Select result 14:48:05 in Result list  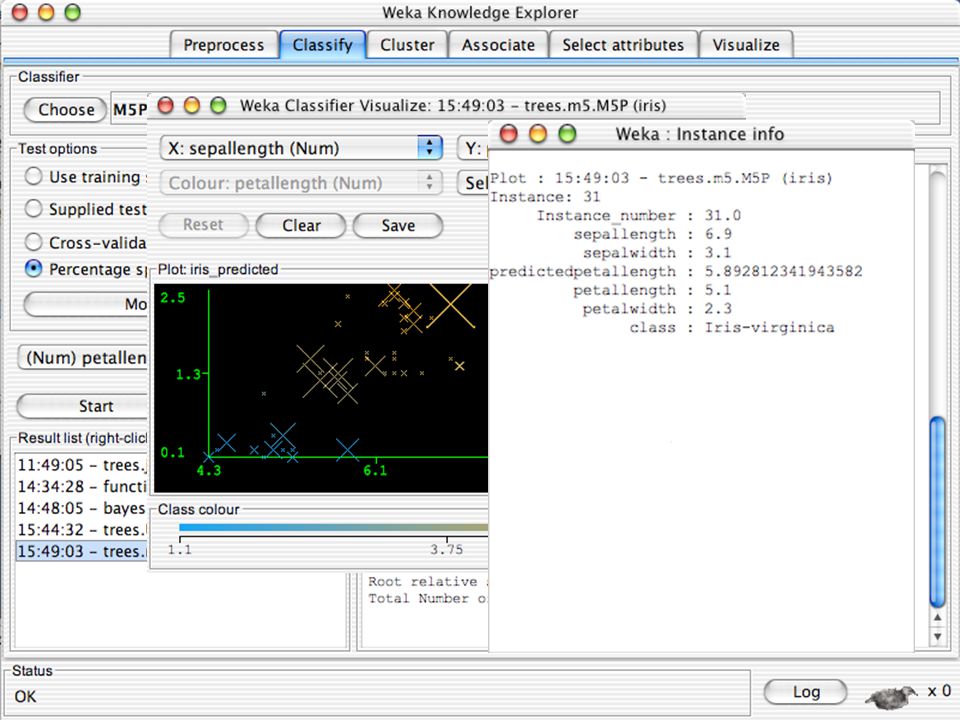tap(81, 508)
